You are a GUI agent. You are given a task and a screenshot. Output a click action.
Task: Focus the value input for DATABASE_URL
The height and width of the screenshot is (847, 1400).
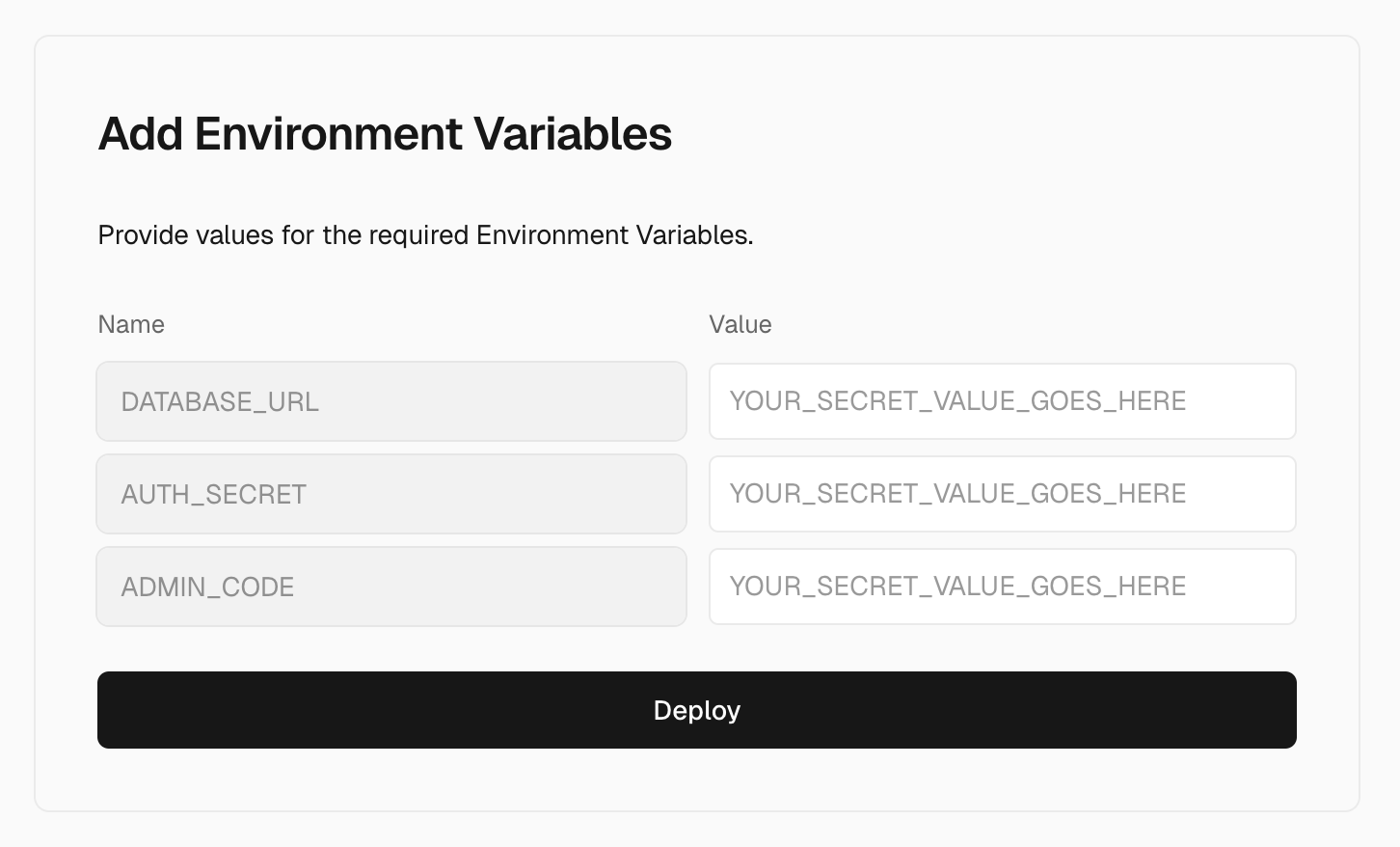pos(1002,401)
